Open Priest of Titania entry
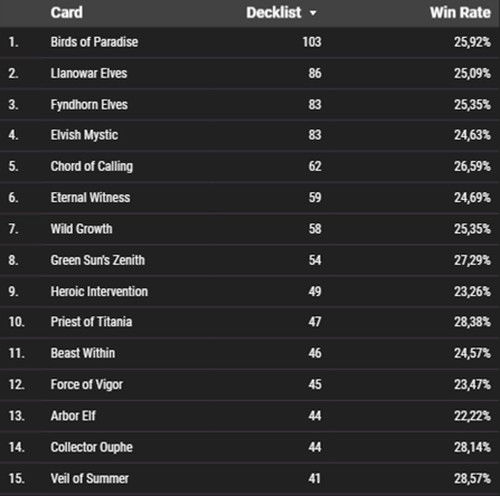The width and height of the screenshot is (500, 496). [91, 322]
